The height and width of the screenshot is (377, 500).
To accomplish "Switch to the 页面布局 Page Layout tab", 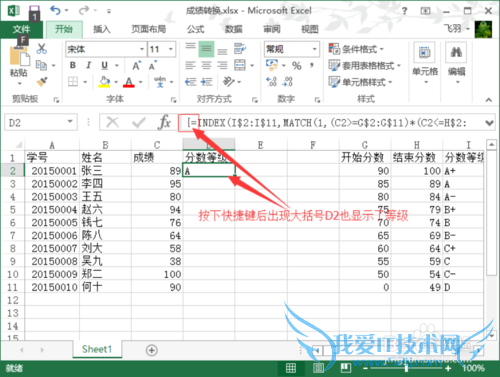I will pyautogui.click(x=149, y=29).
